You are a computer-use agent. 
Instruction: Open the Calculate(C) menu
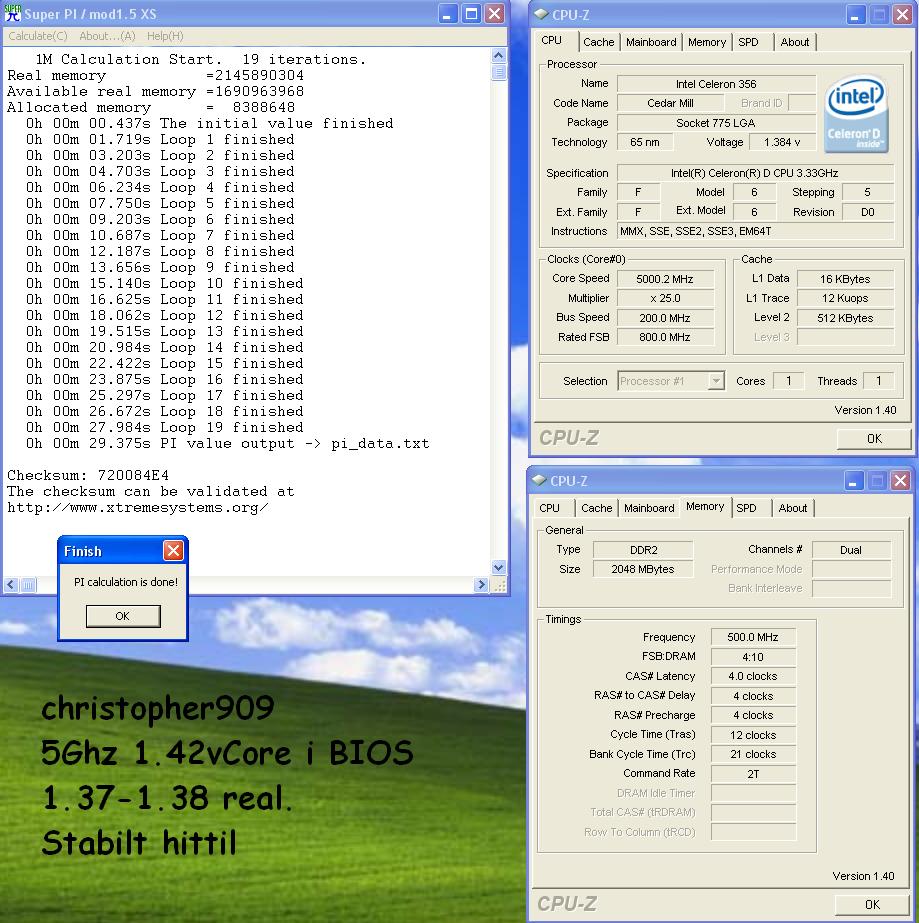[38, 36]
